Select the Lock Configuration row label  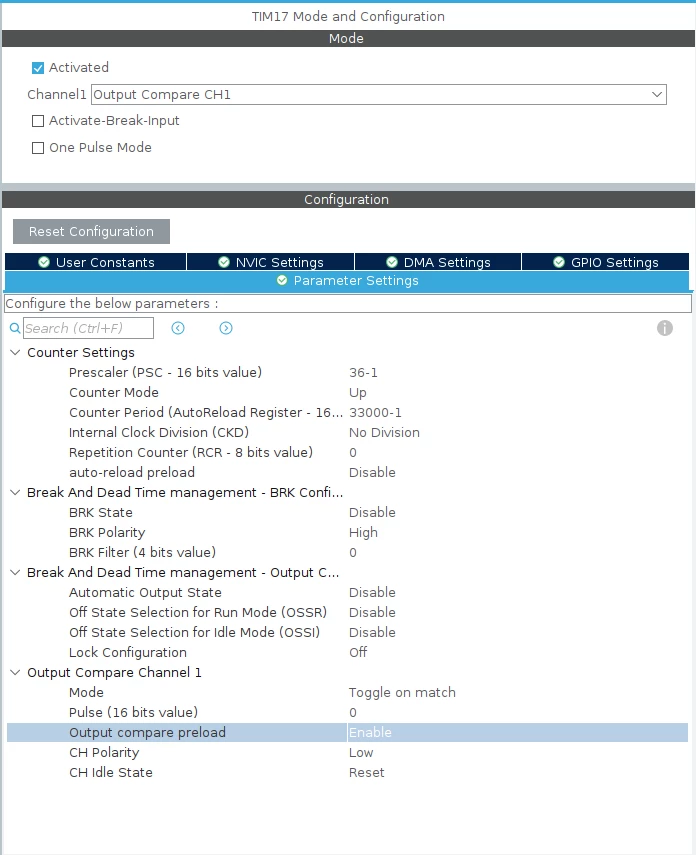pyautogui.click(x=128, y=653)
